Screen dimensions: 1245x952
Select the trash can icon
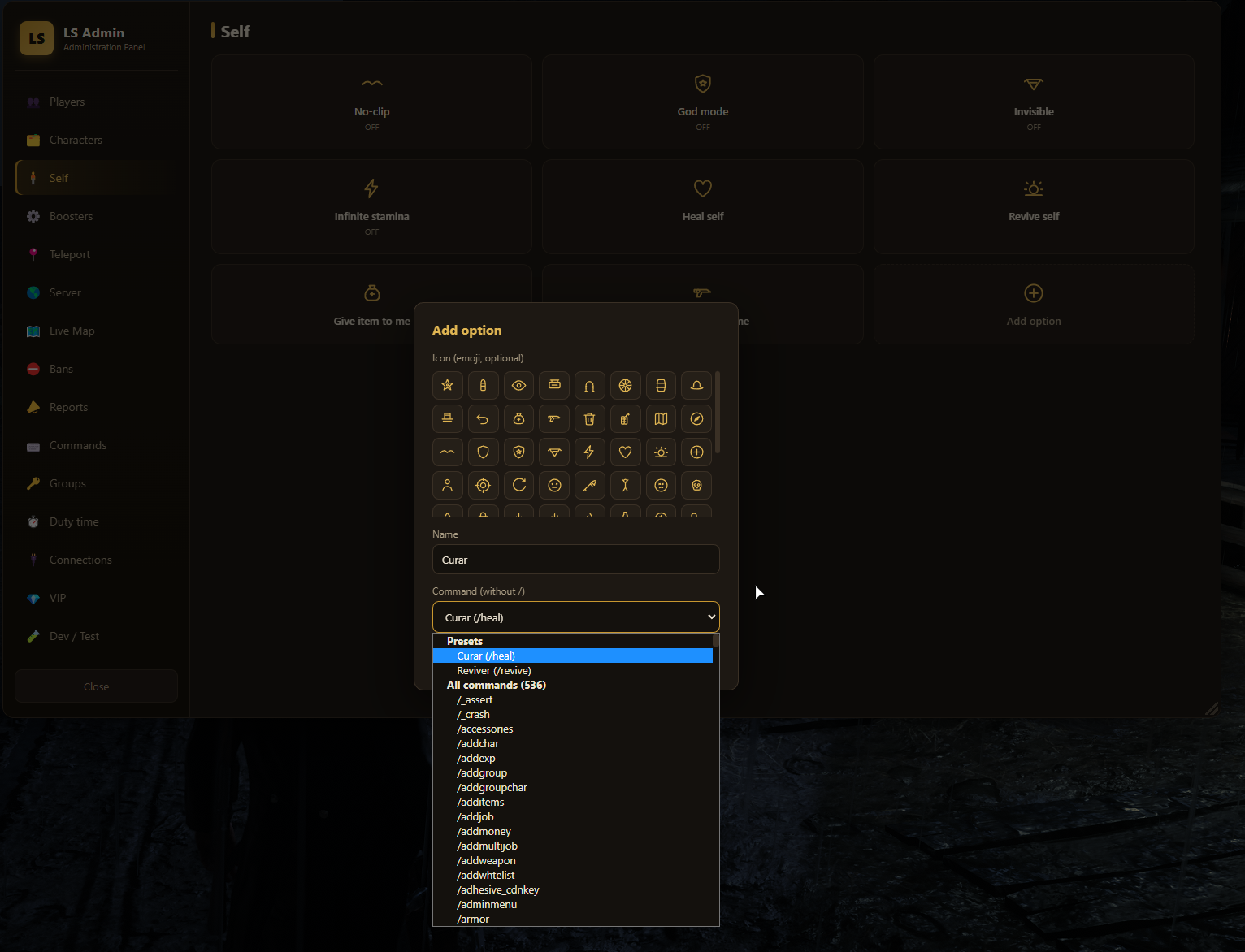pyautogui.click(x=590, y=418)
